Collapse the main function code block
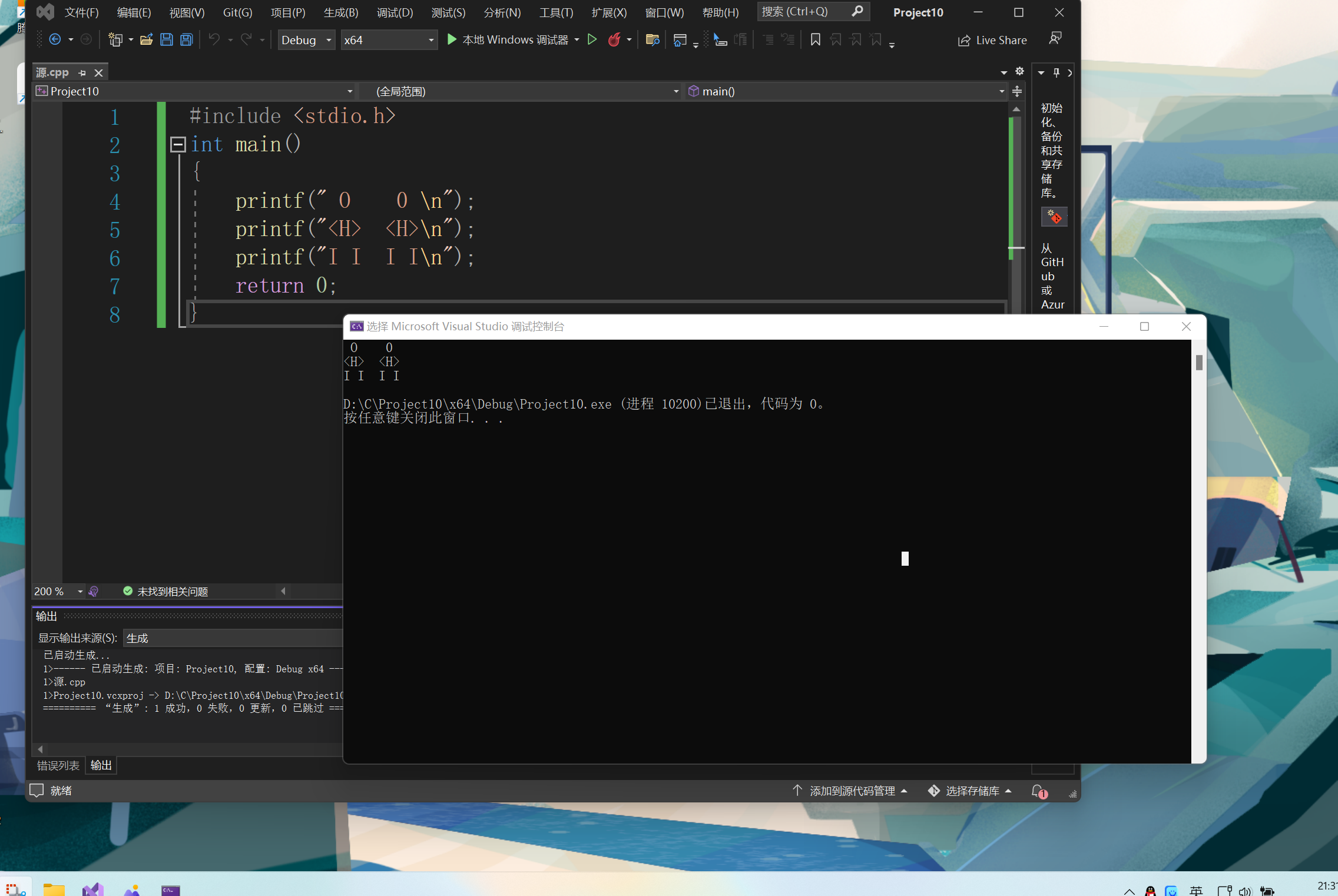 tap(178, 144)
